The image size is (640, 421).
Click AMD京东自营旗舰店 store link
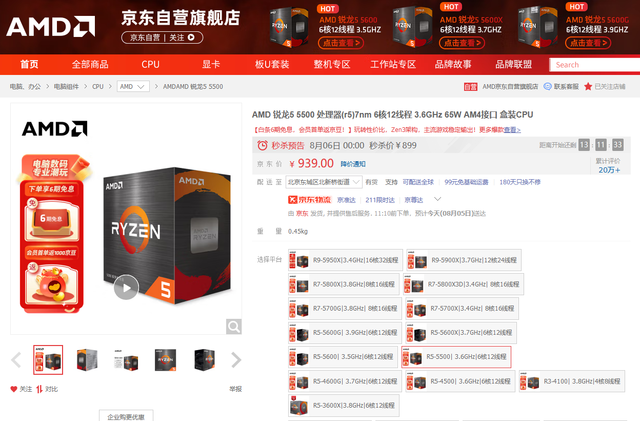point(510,87)
